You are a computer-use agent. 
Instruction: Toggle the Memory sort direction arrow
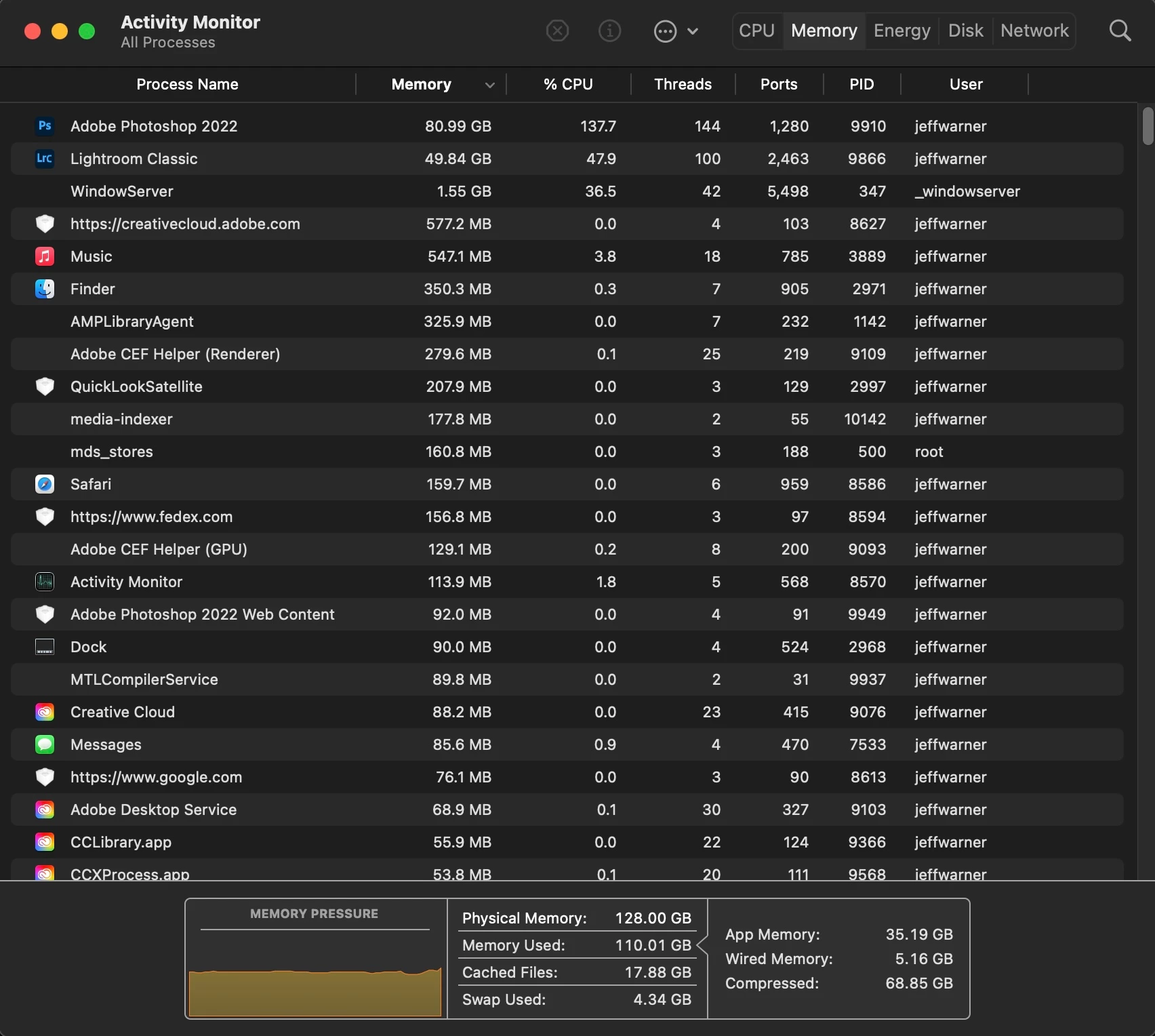pyautogui.click(x=489, y=85)
